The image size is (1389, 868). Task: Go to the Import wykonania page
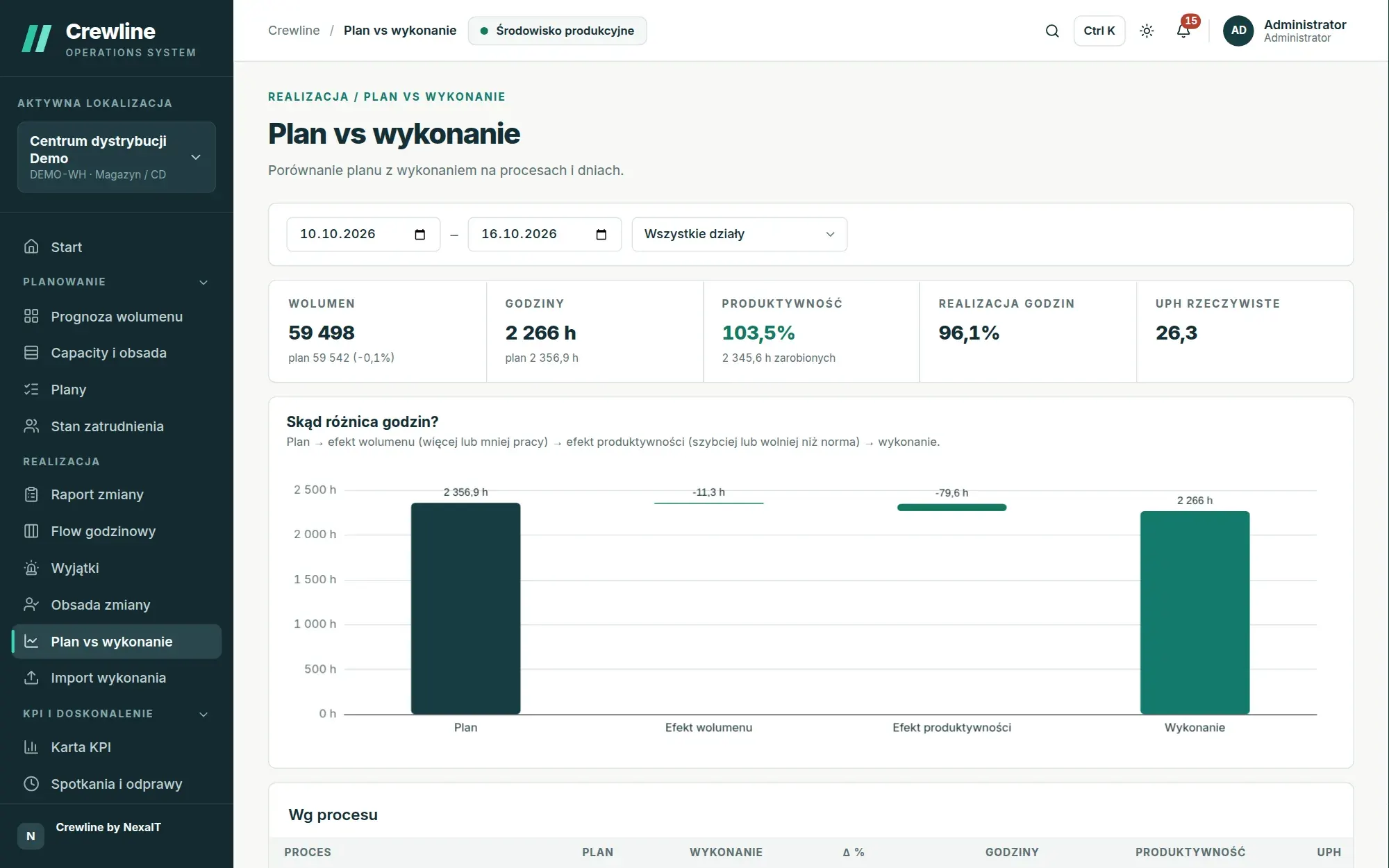coord(117,678)
